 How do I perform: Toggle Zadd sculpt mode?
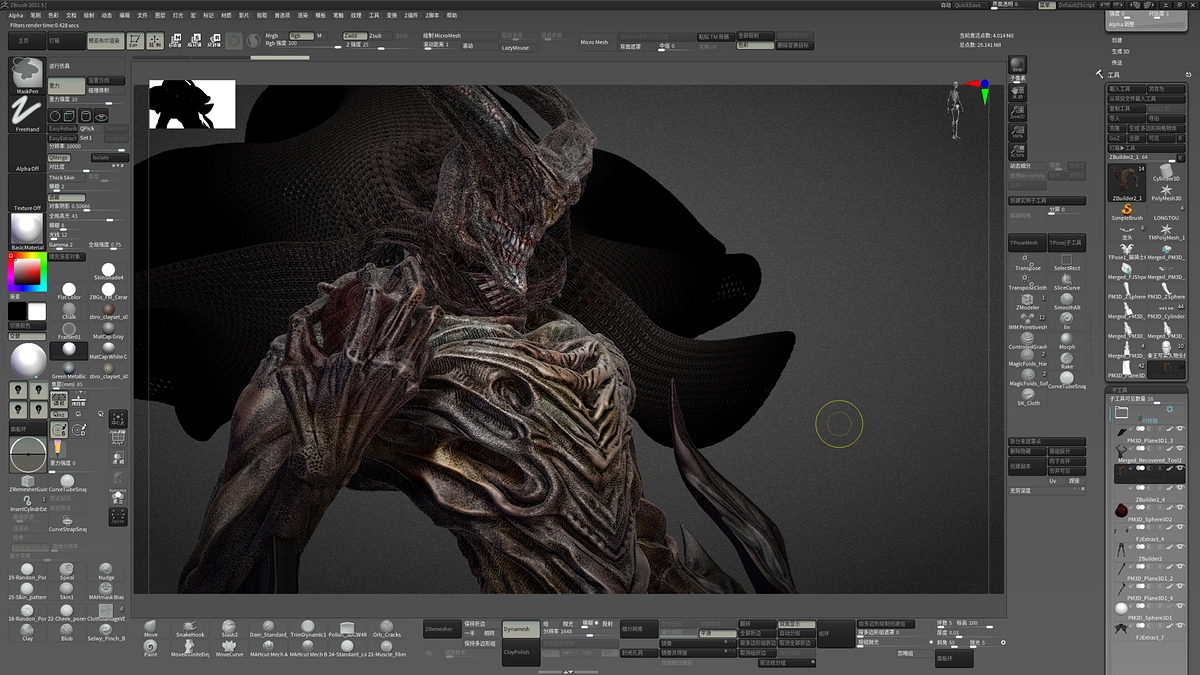tap(354, 35)
